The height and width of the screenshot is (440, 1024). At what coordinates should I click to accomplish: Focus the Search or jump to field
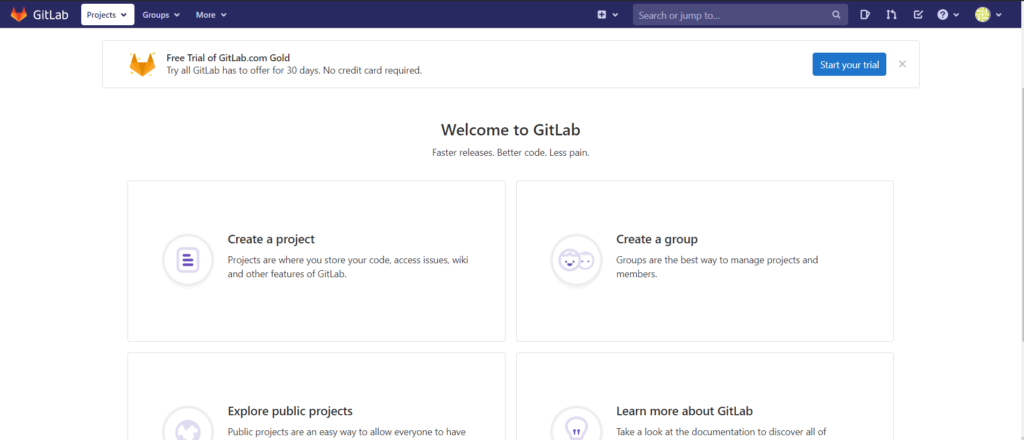[740, 14]
